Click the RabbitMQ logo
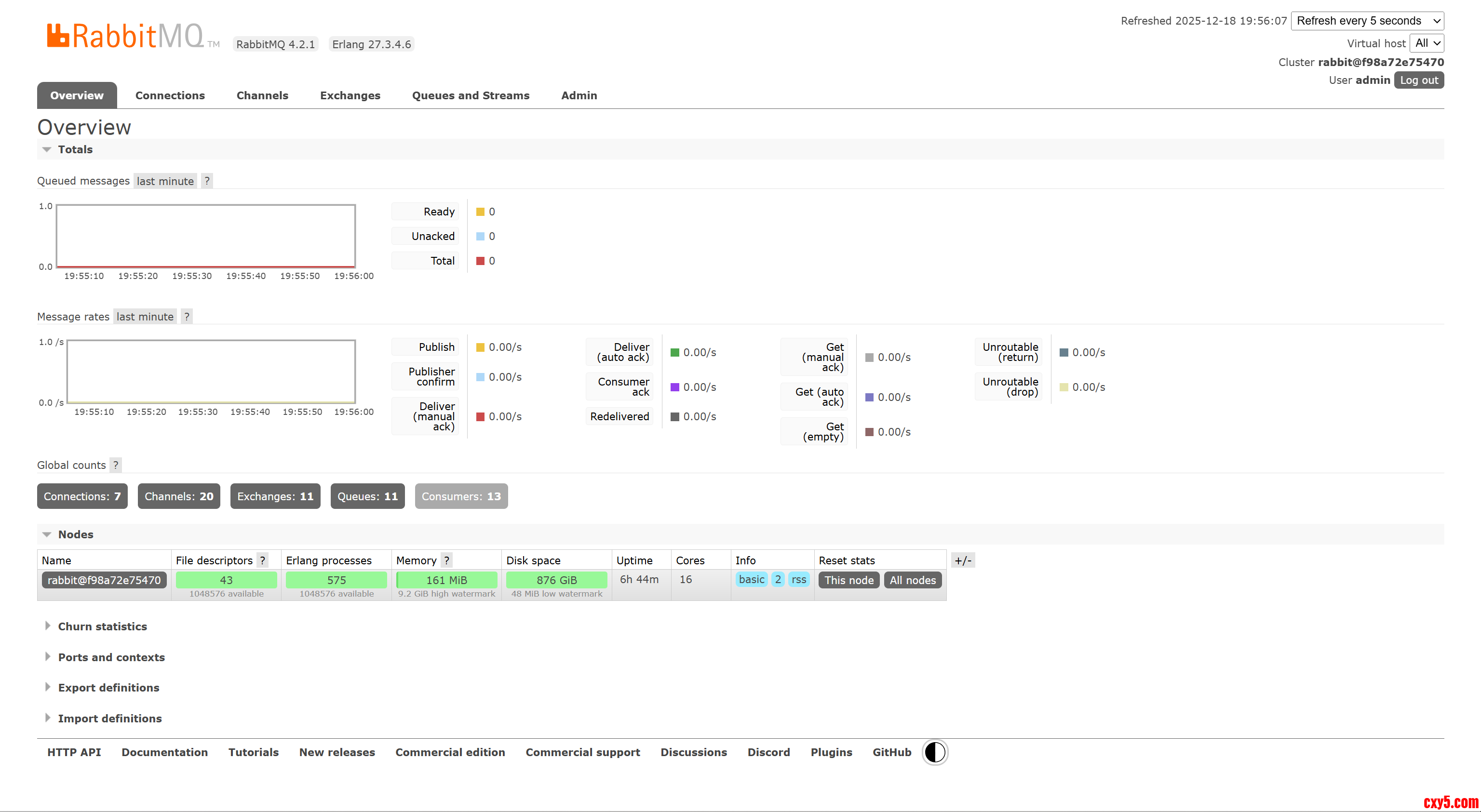1481x812 pixels. [x=125, y=36]
